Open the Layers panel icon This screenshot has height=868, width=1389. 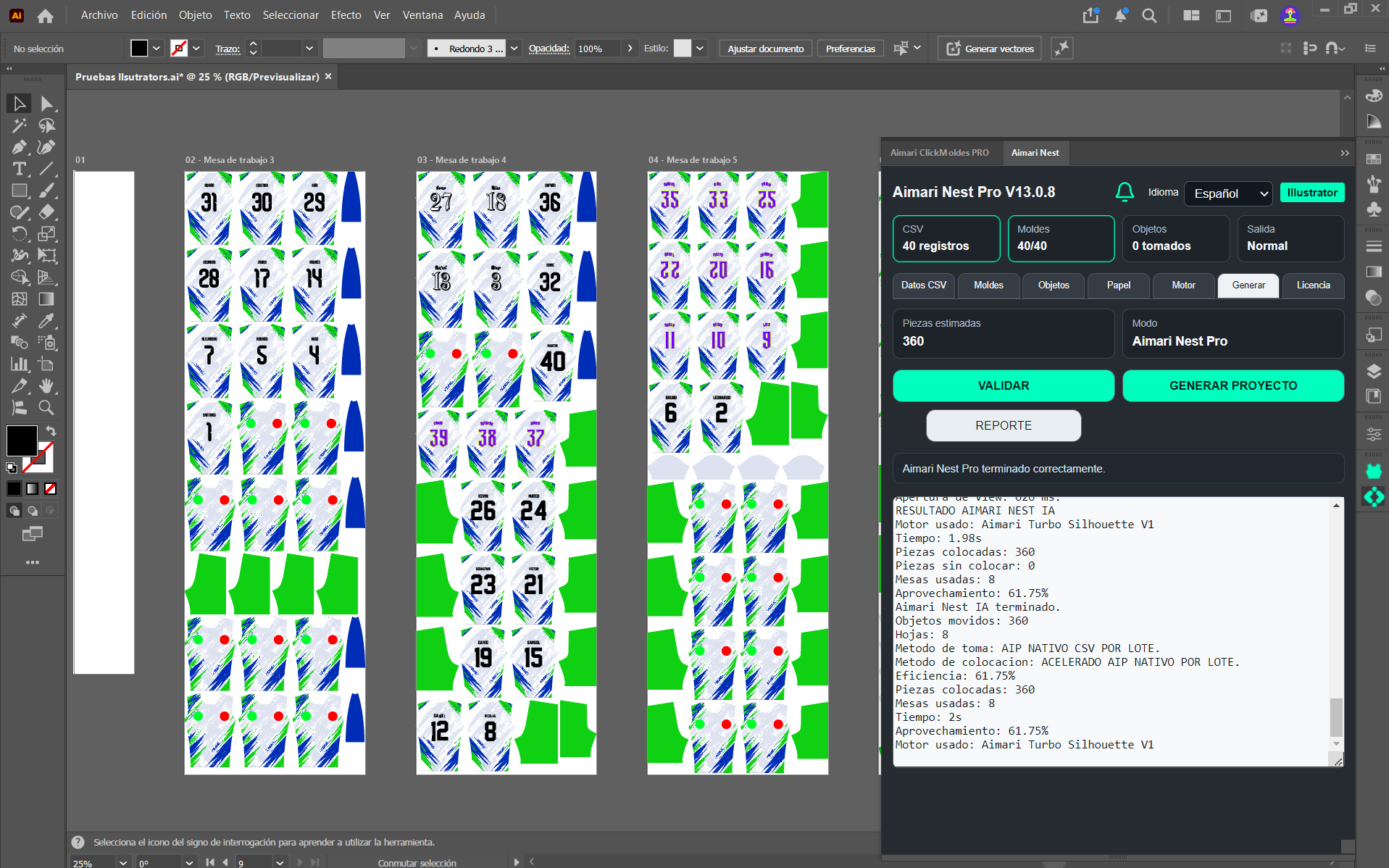(x=1373, y=372)
